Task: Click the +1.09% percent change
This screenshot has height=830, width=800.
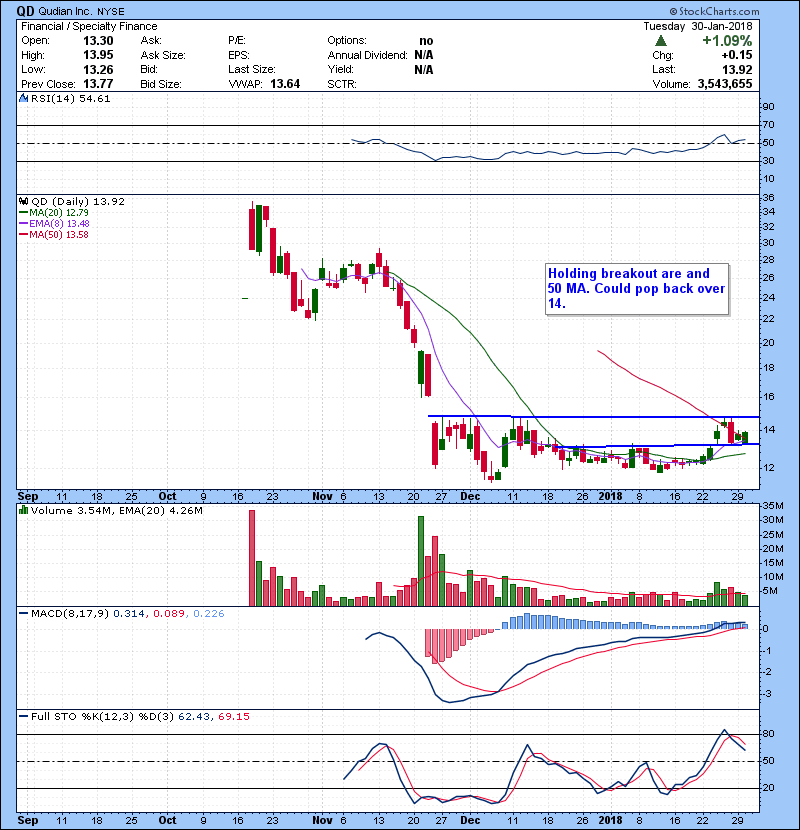Action: pos(727,41)
